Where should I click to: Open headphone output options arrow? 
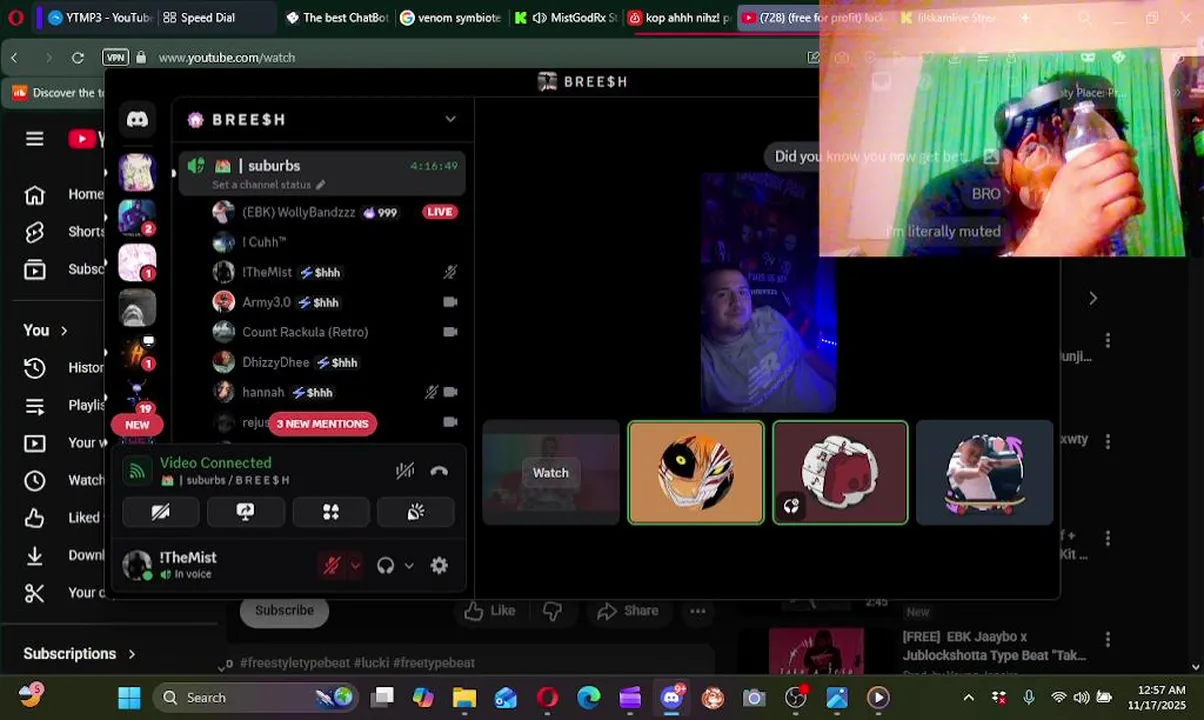[x=409, y=566]
